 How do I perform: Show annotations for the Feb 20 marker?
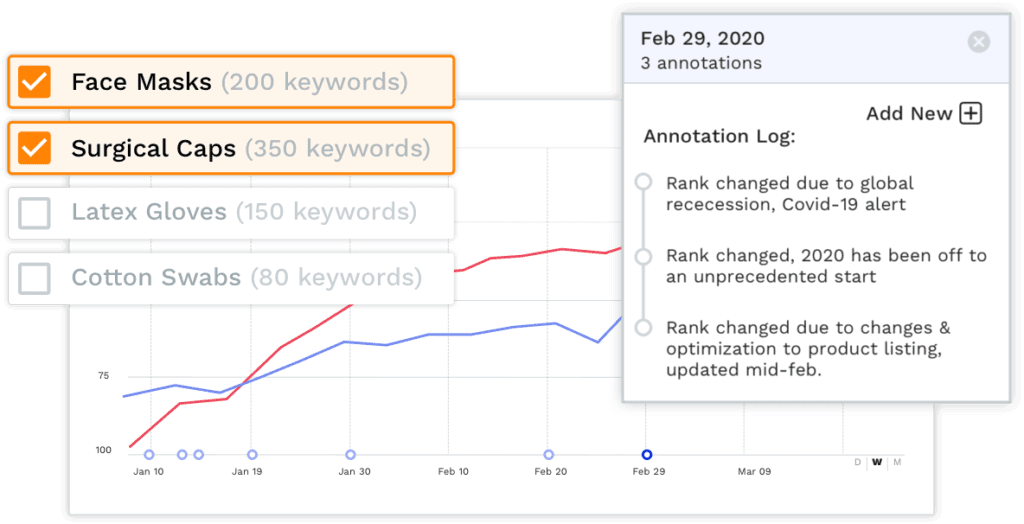548,455
